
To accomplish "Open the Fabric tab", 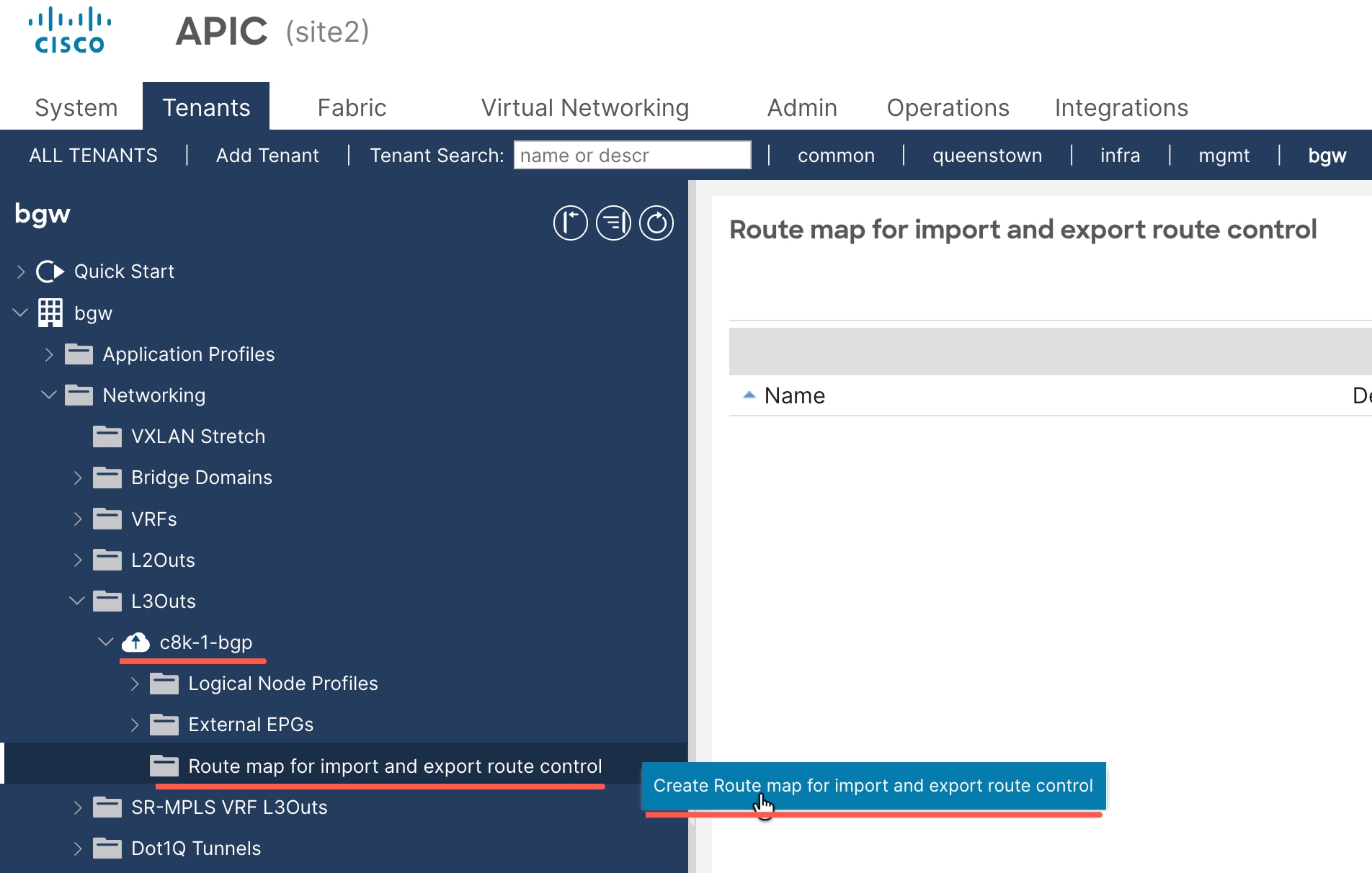I will (x=352, y=107).
